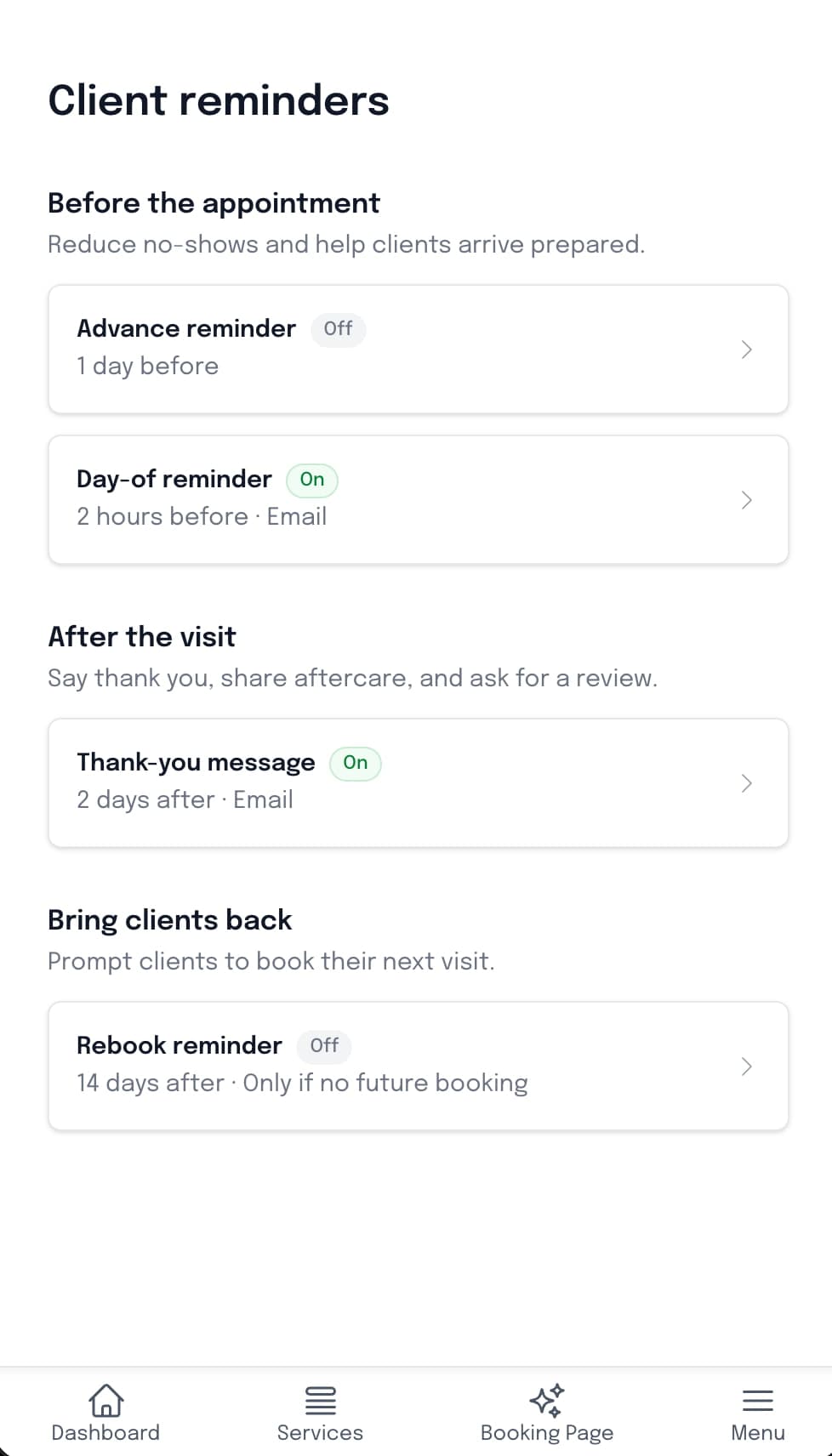This screenshot has width=832, height=1456.
Task: Toggle the Off badge on Advance reminder
Action: [x=338, y=330]
